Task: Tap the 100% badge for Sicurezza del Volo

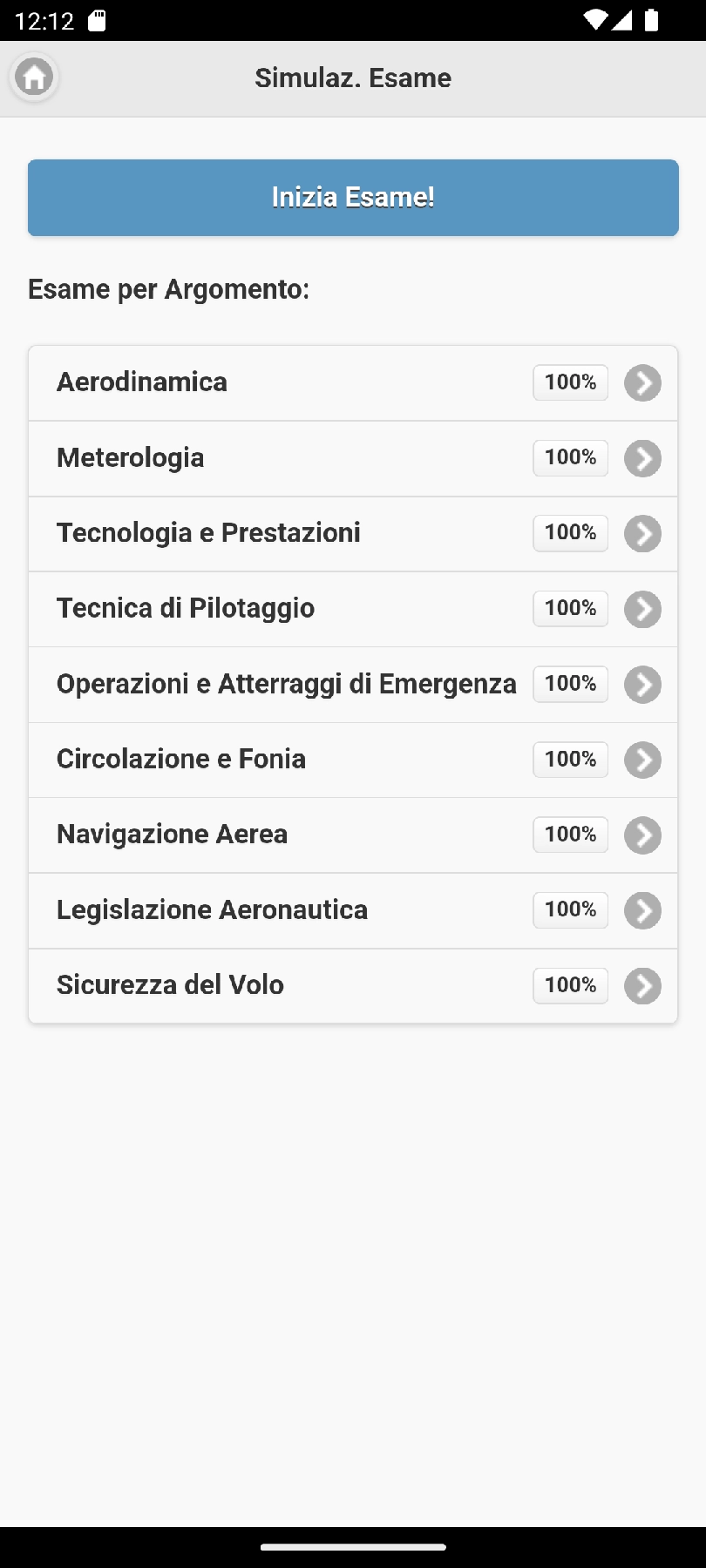Action: 570,985
